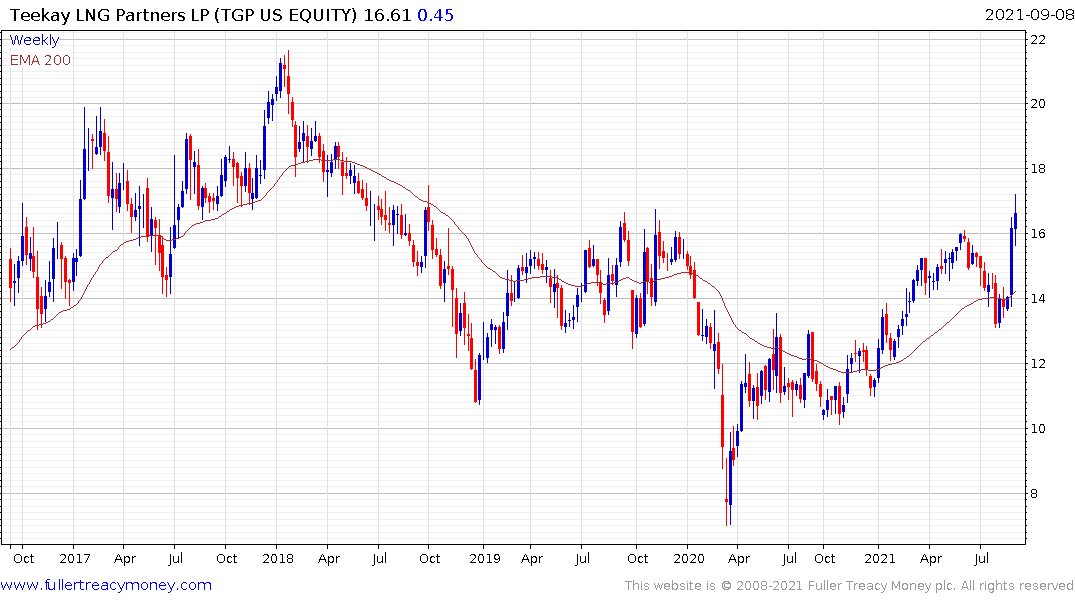This screenshot has width=1075, height=600.
Task: Select the price change value 0.45
Action: [x=435, y=15]
